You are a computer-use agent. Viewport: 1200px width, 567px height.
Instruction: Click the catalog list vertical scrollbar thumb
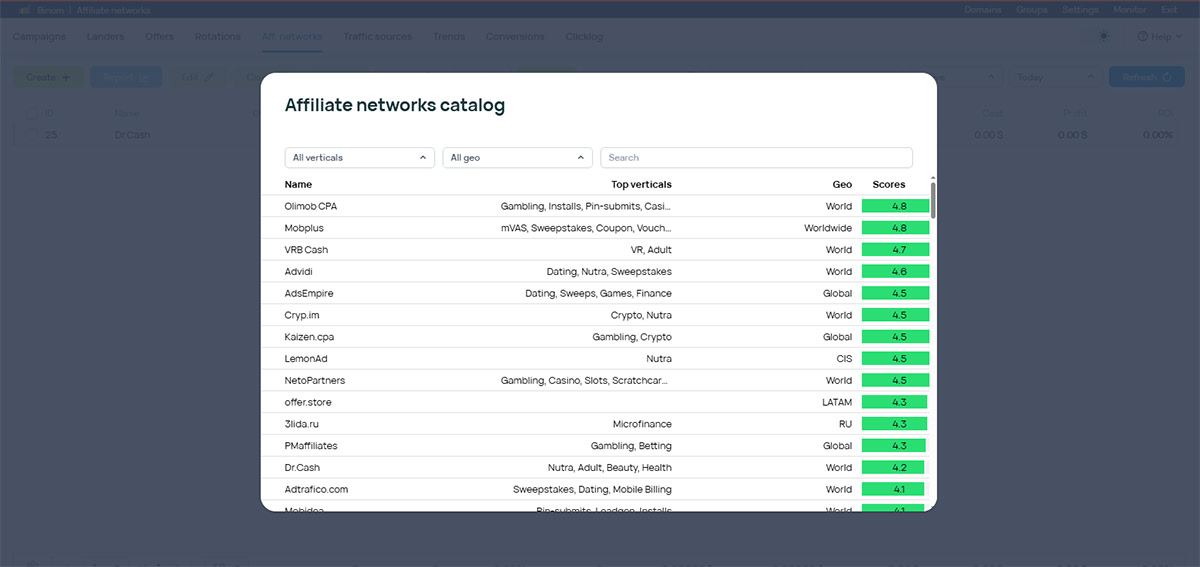coord(933,199)
